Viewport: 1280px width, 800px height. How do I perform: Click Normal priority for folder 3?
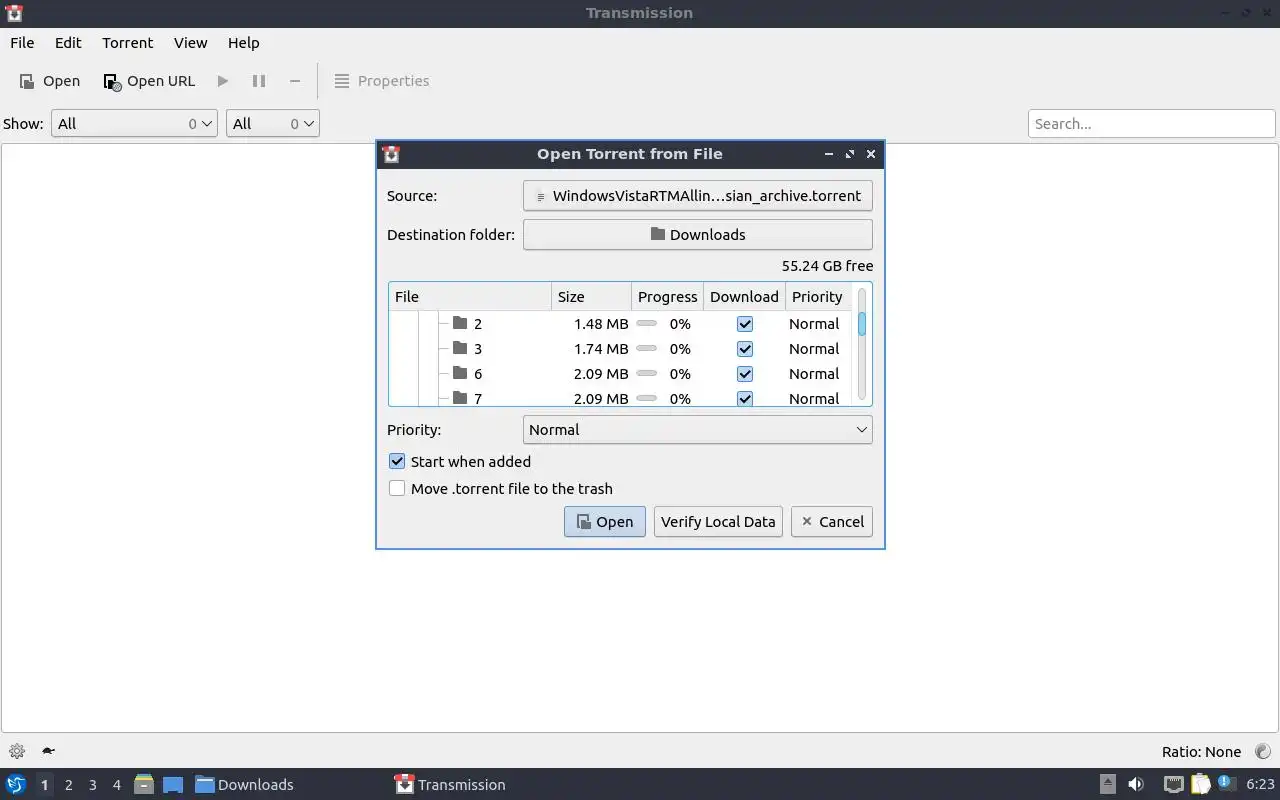814,349
